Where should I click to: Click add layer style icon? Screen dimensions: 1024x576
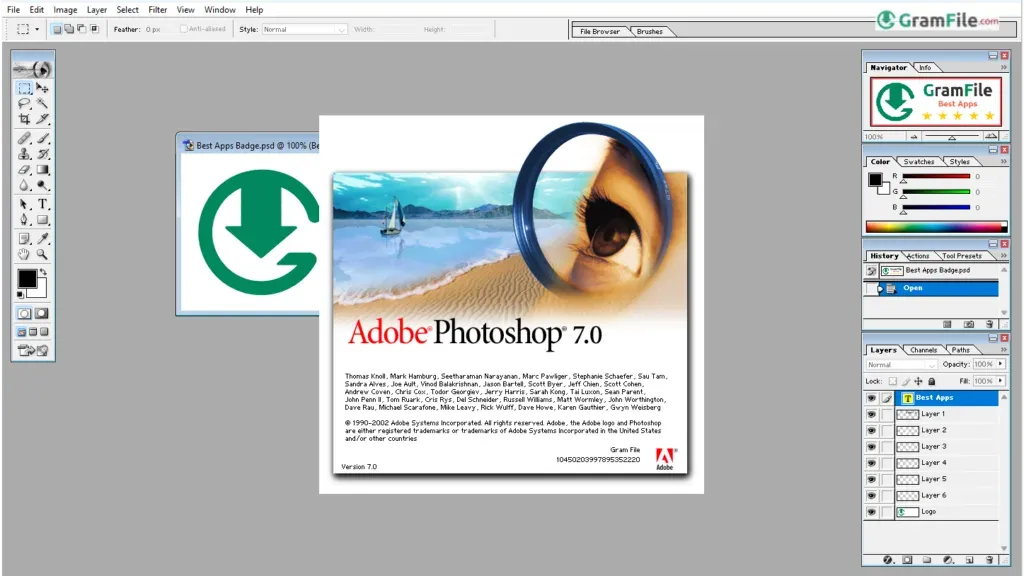coord(888,560)
